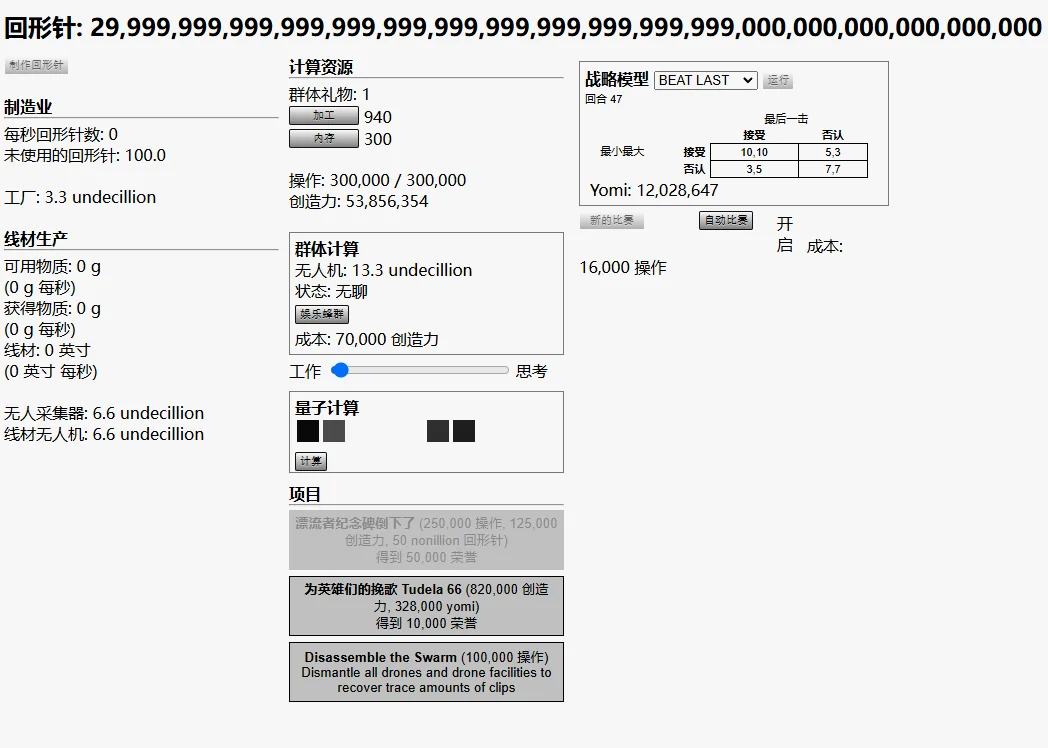This screenshot has height=748, width=1048.
Task: Click the Yomi: 12,028,647 line
Action: [x=654, y=191]
